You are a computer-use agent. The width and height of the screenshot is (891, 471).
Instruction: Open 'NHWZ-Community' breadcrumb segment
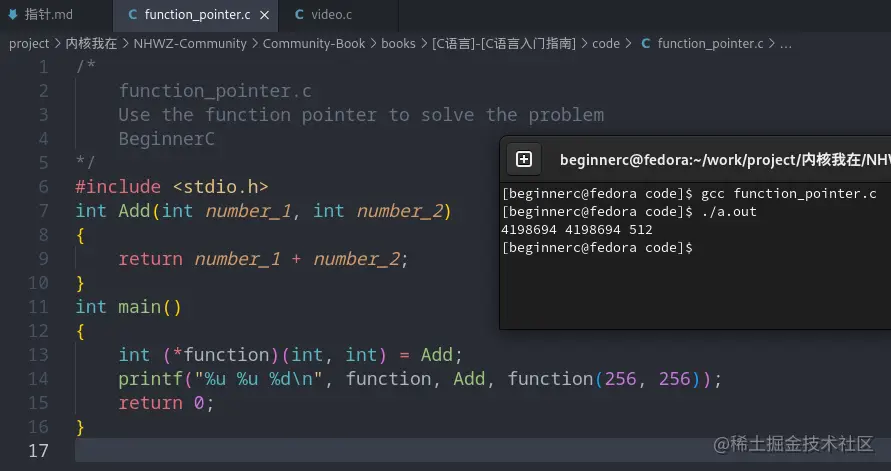190,44
